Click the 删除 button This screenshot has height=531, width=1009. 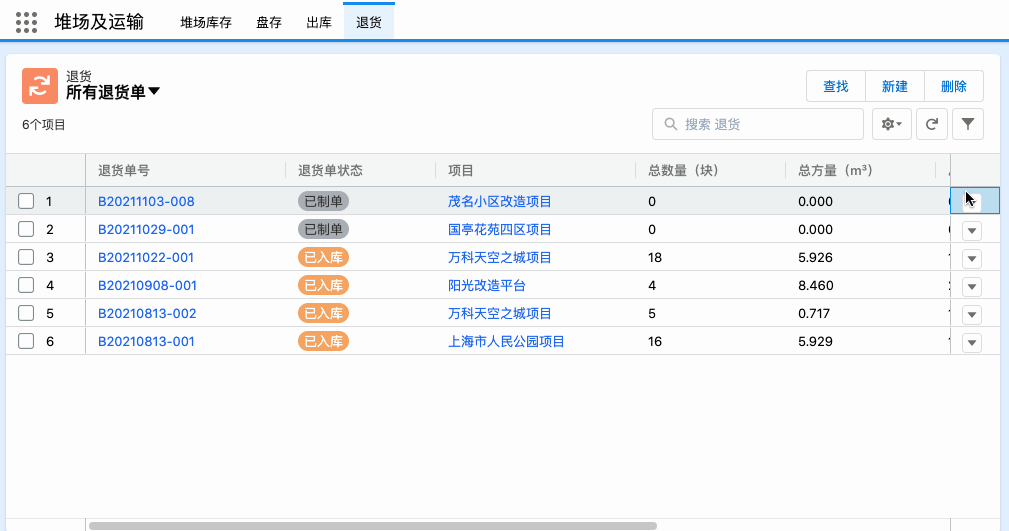click(x=954, y=86)
